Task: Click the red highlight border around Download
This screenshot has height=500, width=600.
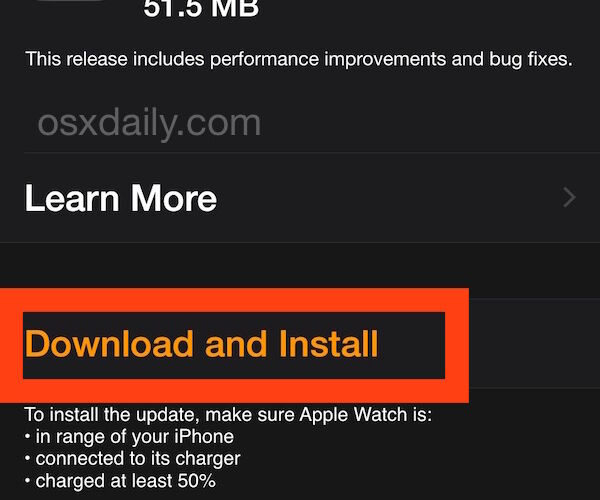Action: coord(234,300)
